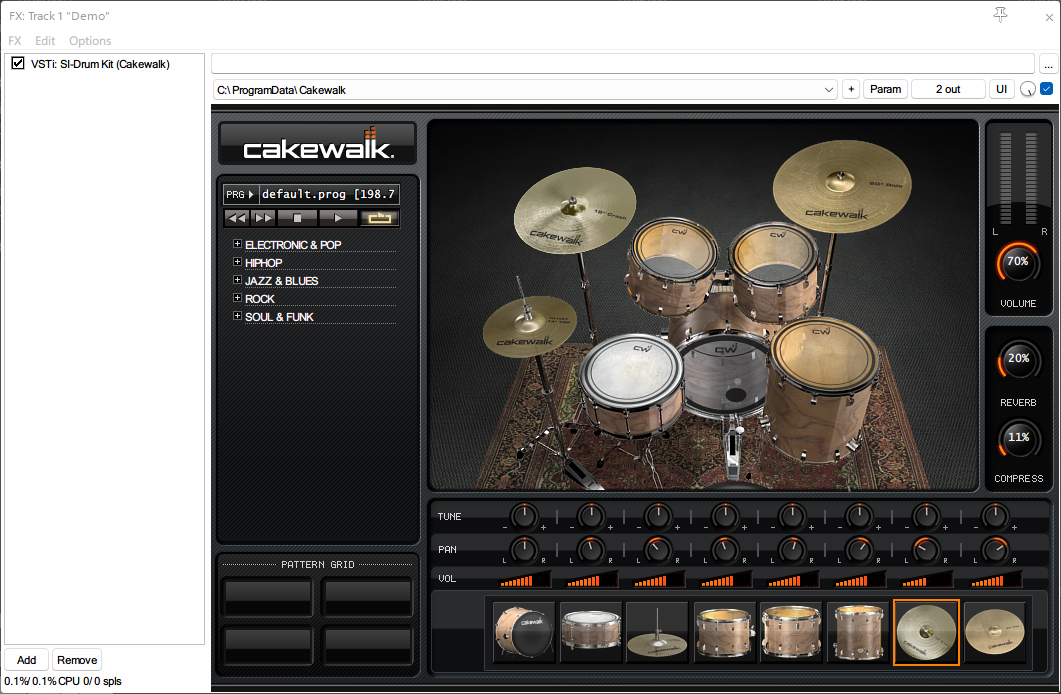1061x694 pixels.
Task: Click the CPU usage status text
Action: click(x=63, y=681)
